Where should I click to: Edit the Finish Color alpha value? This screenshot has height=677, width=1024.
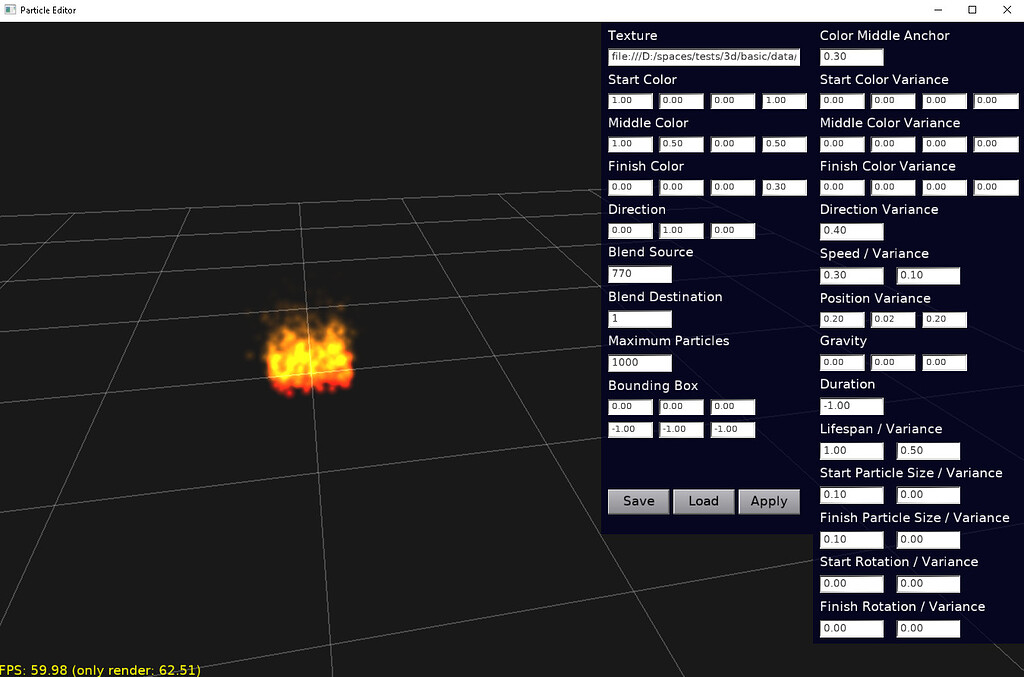click(784, 187)
